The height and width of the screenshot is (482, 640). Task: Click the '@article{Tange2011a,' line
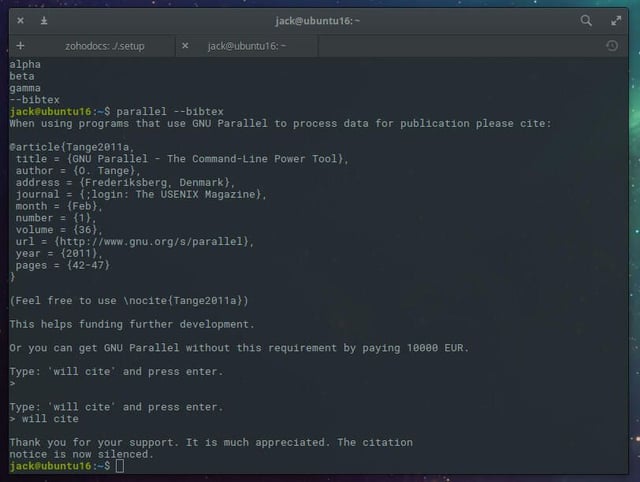(72, 147)
